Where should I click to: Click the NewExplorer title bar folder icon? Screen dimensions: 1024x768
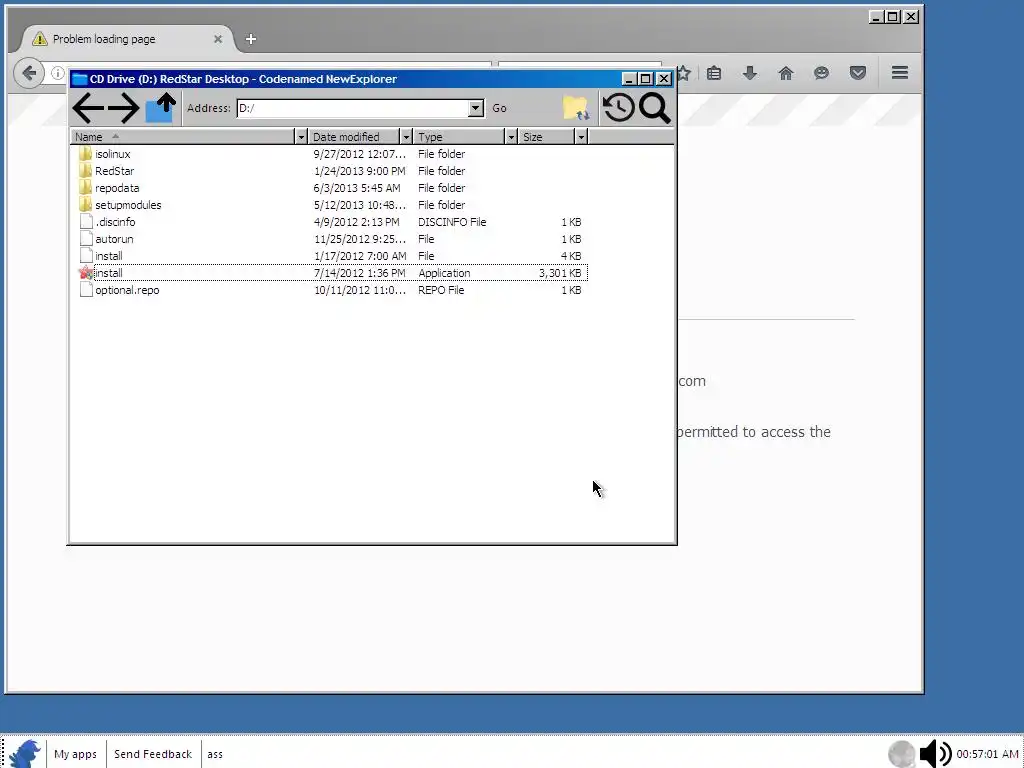pos(80,79)
